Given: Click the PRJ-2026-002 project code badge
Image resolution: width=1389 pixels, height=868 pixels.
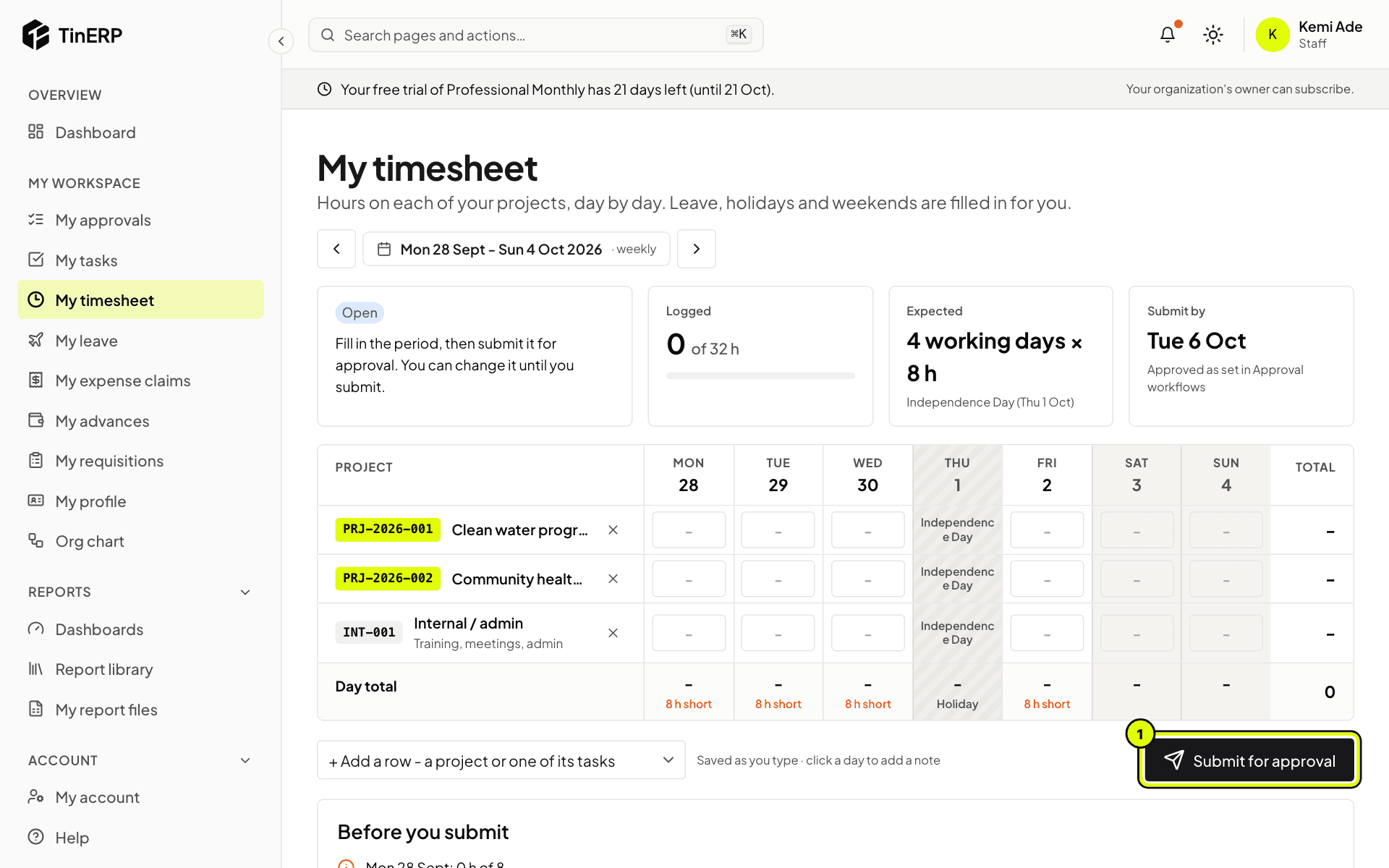Looking at the screenshot, I should pyautogui.click(x=388, y=579).
